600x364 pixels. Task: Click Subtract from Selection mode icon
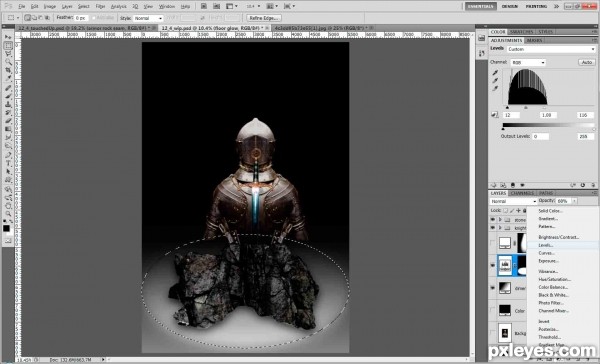41,18
